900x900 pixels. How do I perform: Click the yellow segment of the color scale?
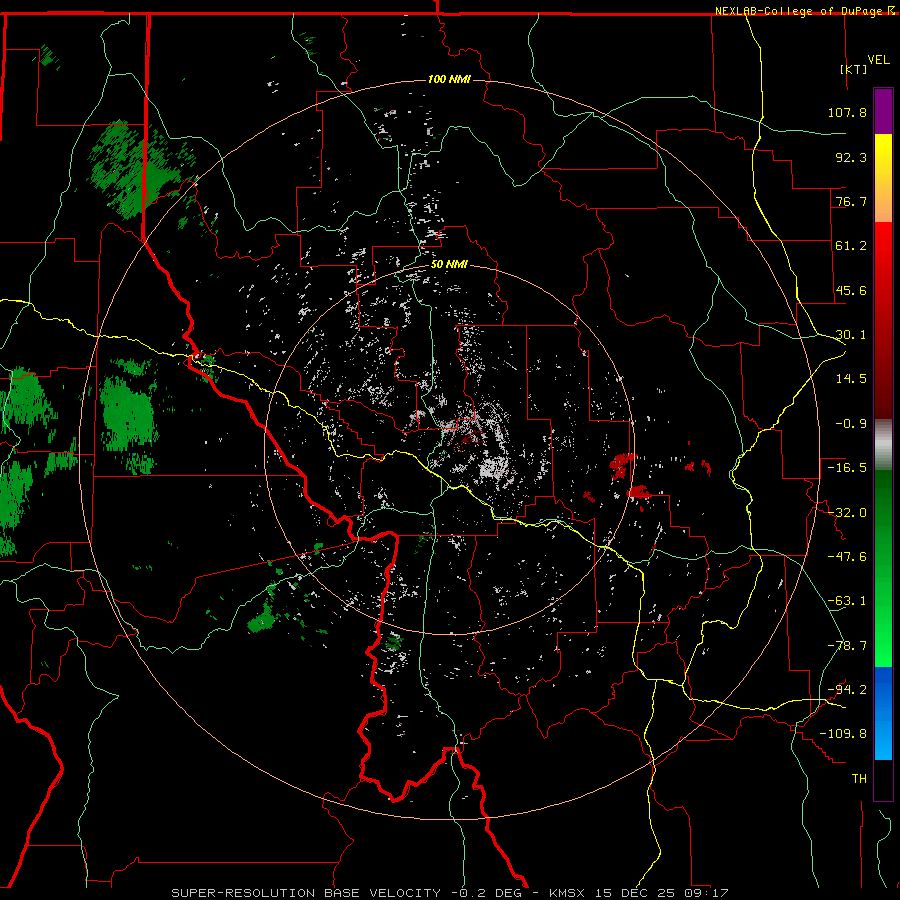click(x=883, y=178)
